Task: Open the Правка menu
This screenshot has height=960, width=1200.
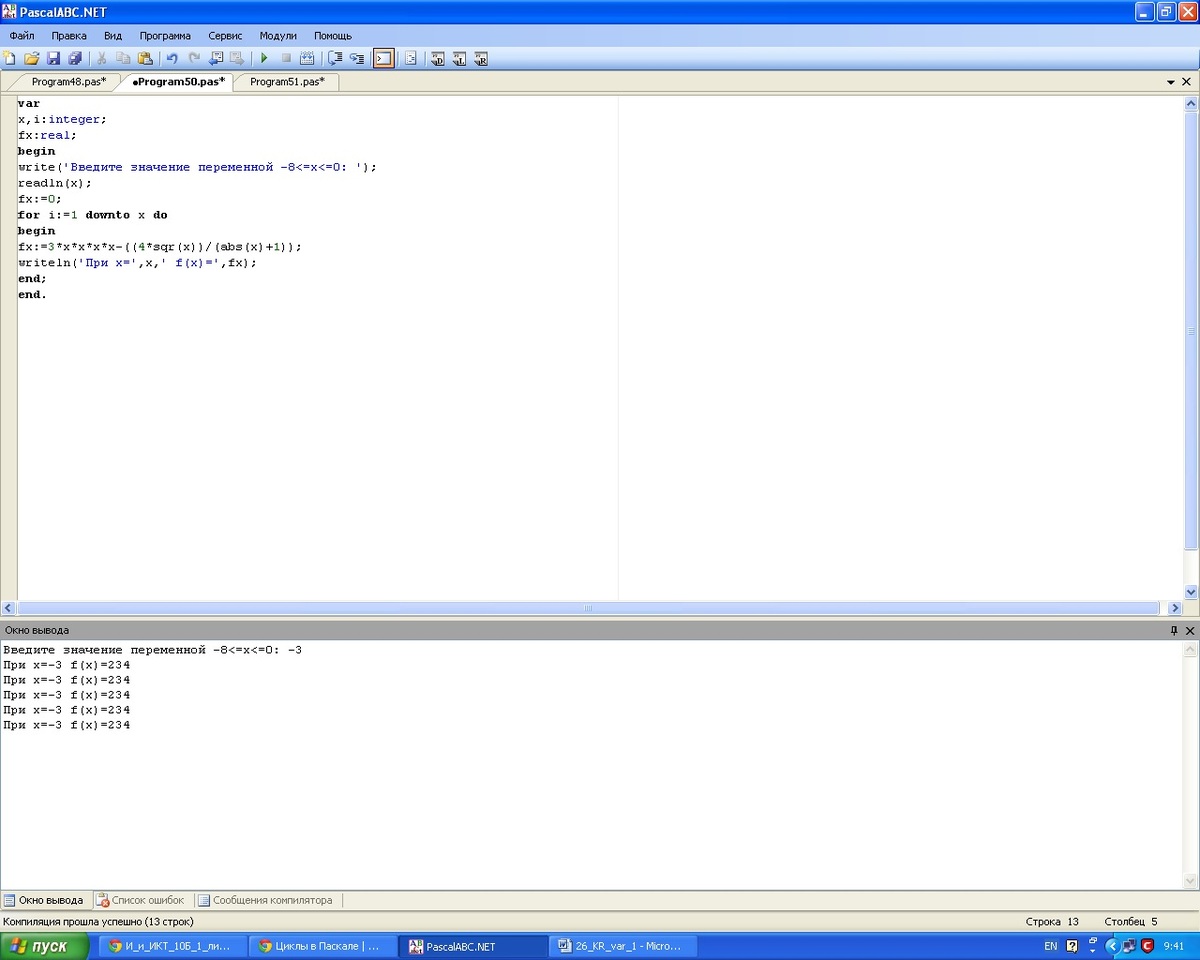Action: click(x=69, y=35)
